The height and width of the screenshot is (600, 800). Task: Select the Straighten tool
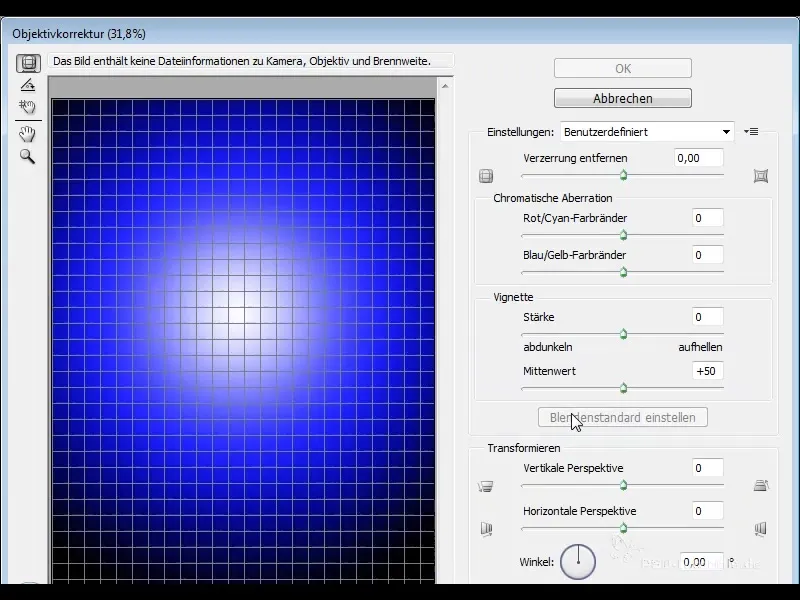click(28, 85)
